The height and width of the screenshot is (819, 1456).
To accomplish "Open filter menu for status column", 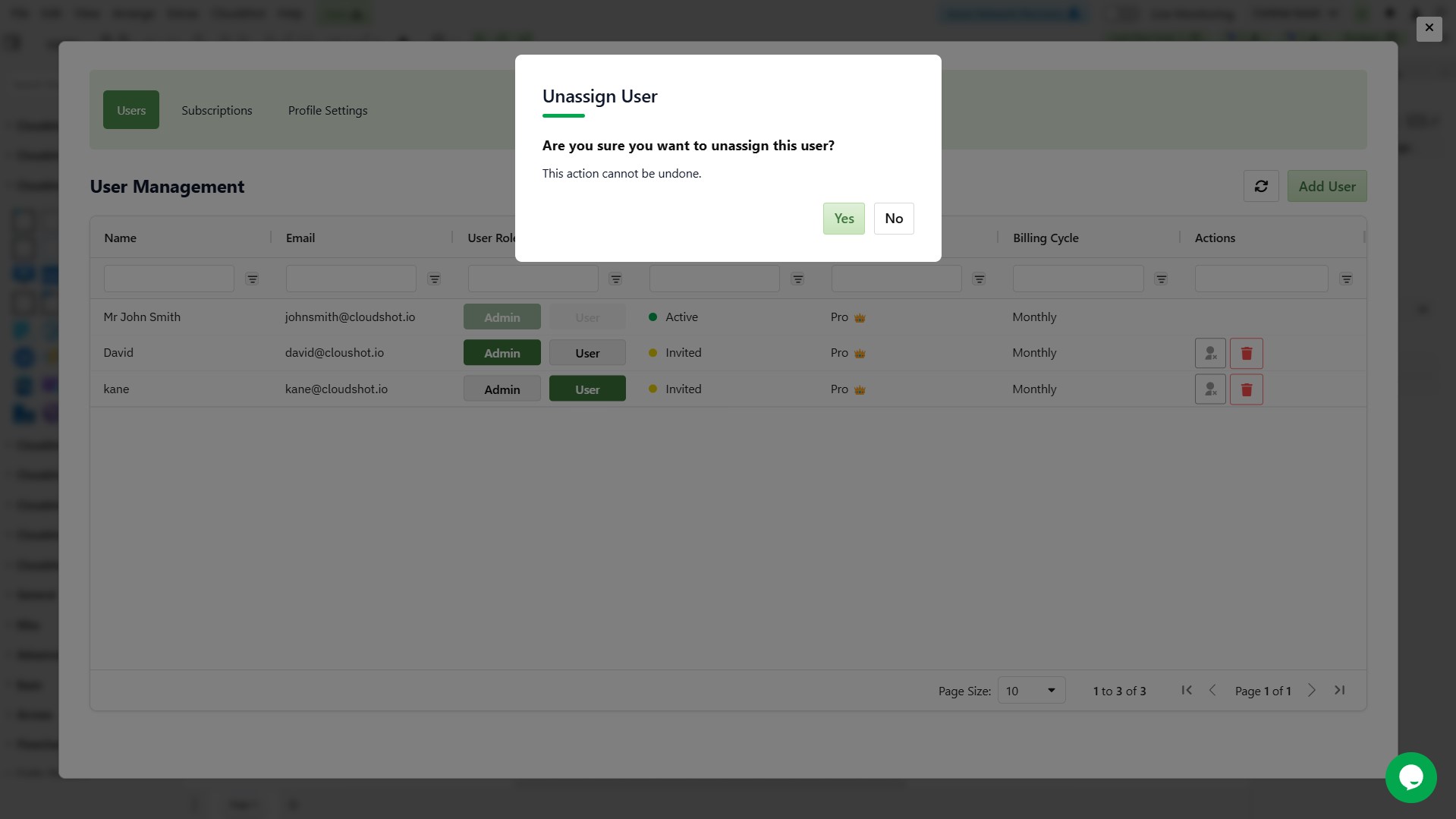I will pyautogui.click(x=798, y=279).
